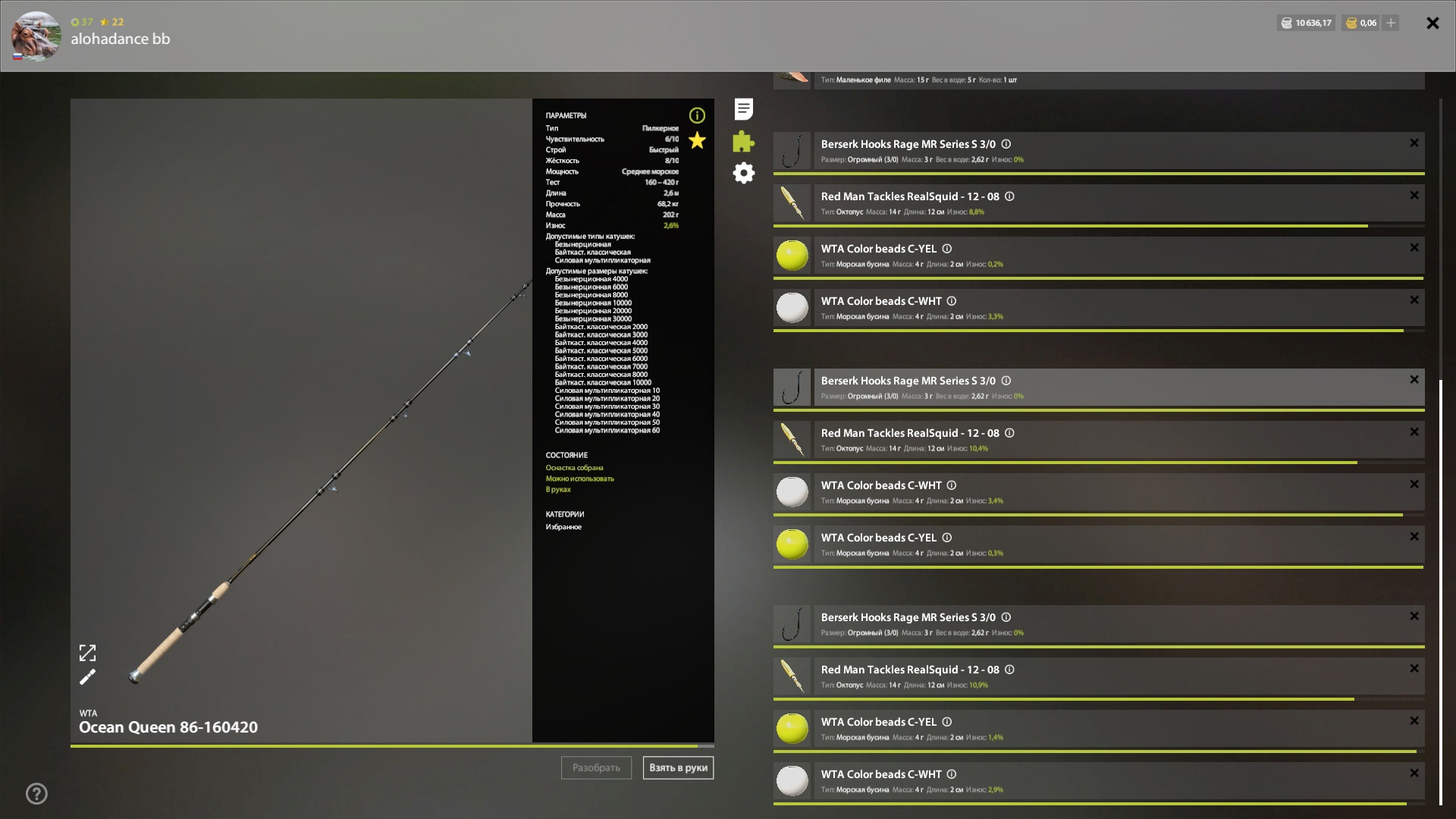
Task: Remove the C-WHT bead with 2,9% wear
Action: (1414, 773)
